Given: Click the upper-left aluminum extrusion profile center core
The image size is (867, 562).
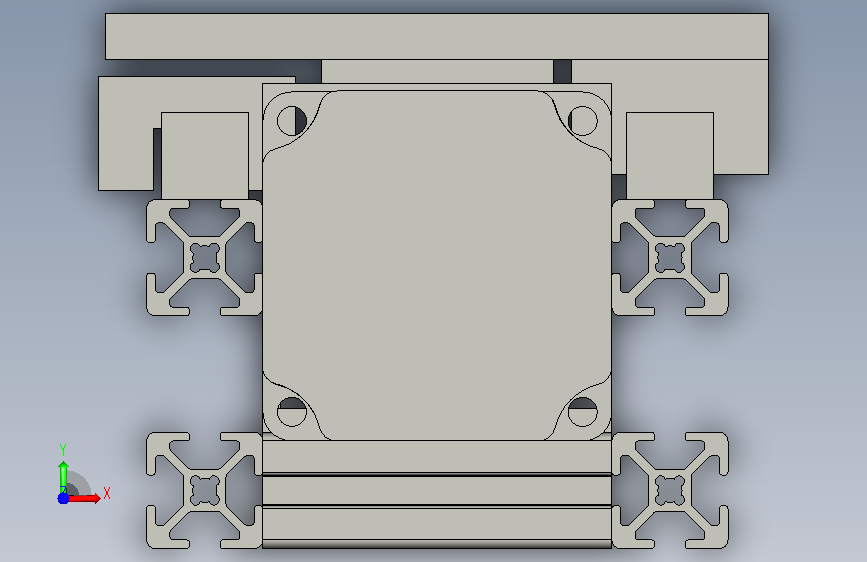Looking at the screenshot, I should 205,258.
